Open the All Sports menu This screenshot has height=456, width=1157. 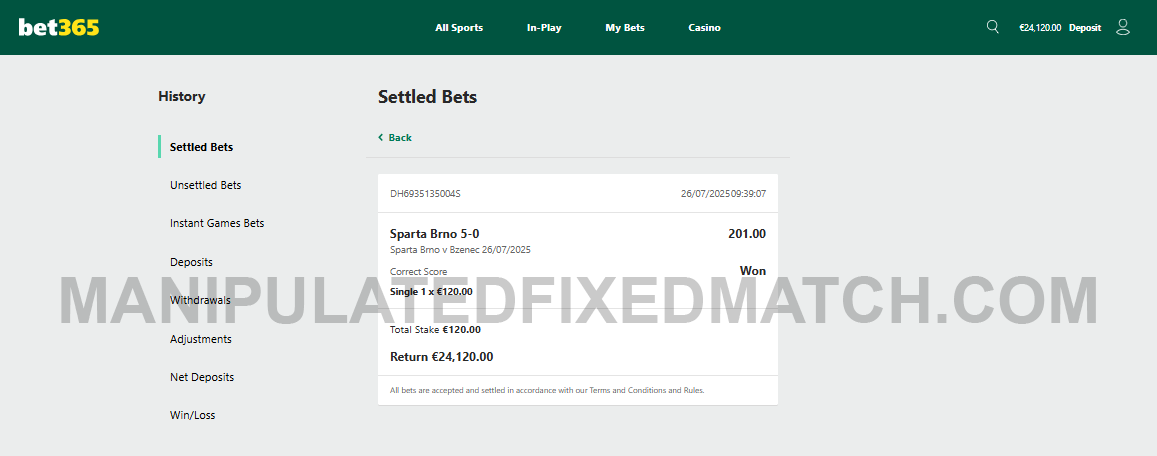click(459, 28)
